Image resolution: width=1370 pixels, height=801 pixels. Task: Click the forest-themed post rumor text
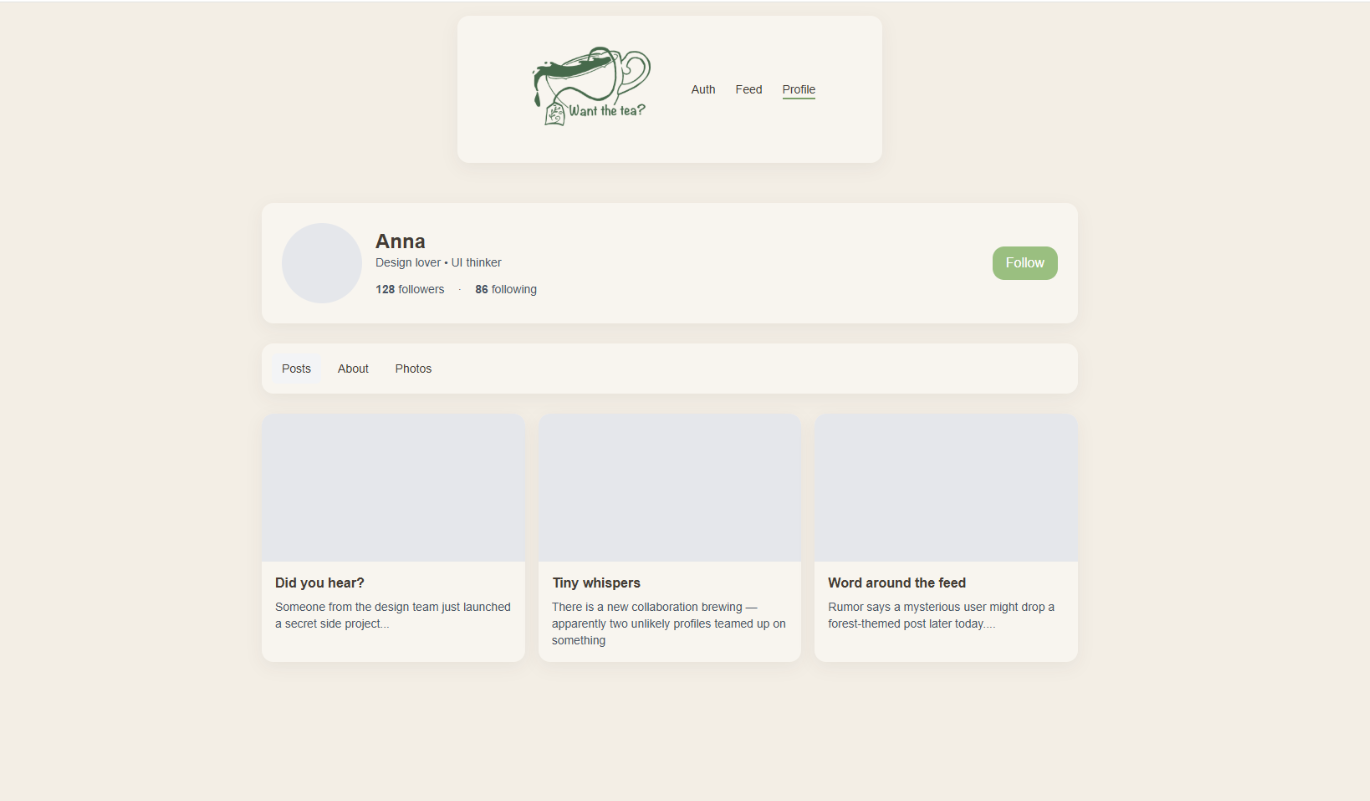941,615
